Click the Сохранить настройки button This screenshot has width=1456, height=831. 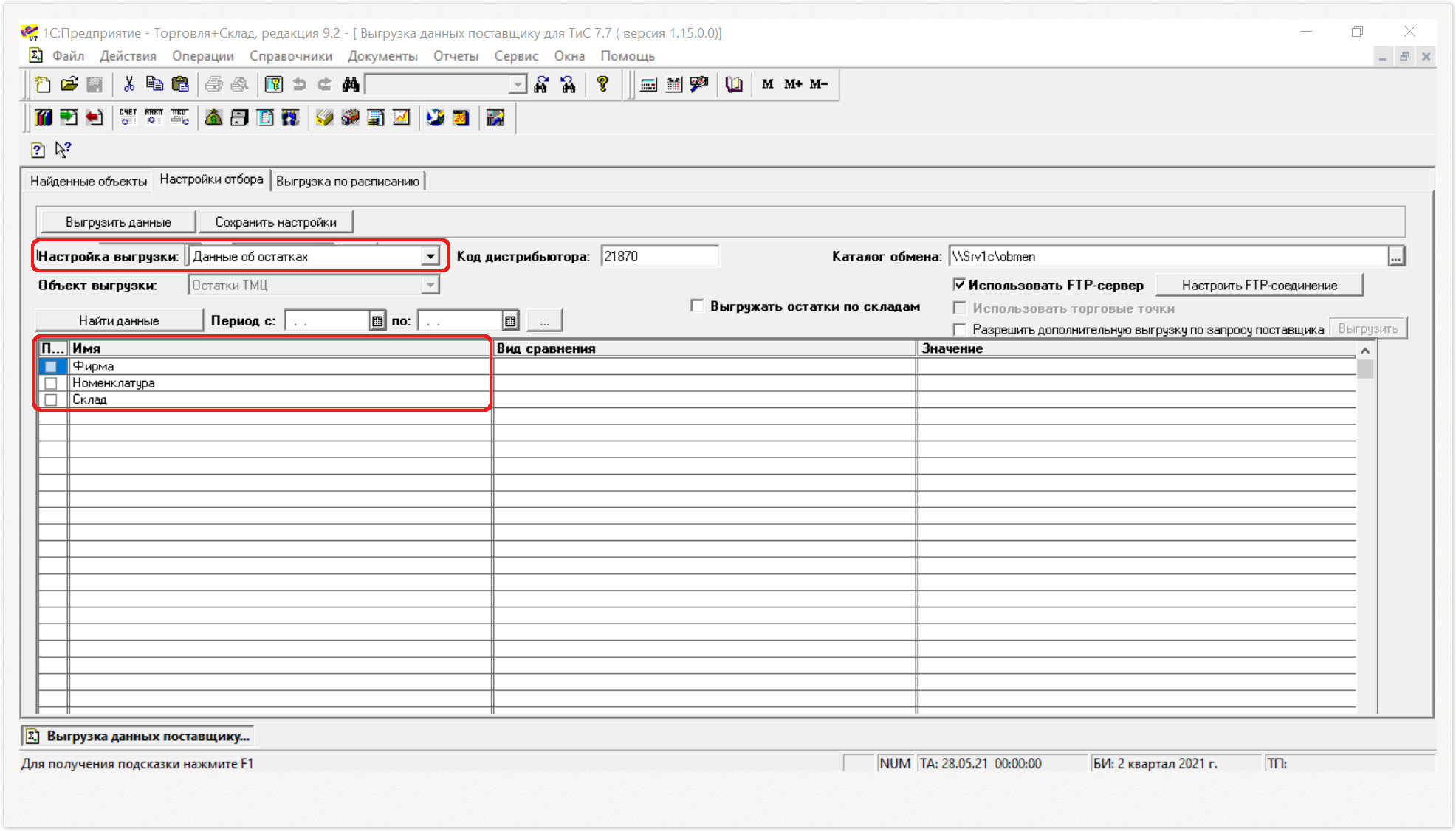point(275,222)
